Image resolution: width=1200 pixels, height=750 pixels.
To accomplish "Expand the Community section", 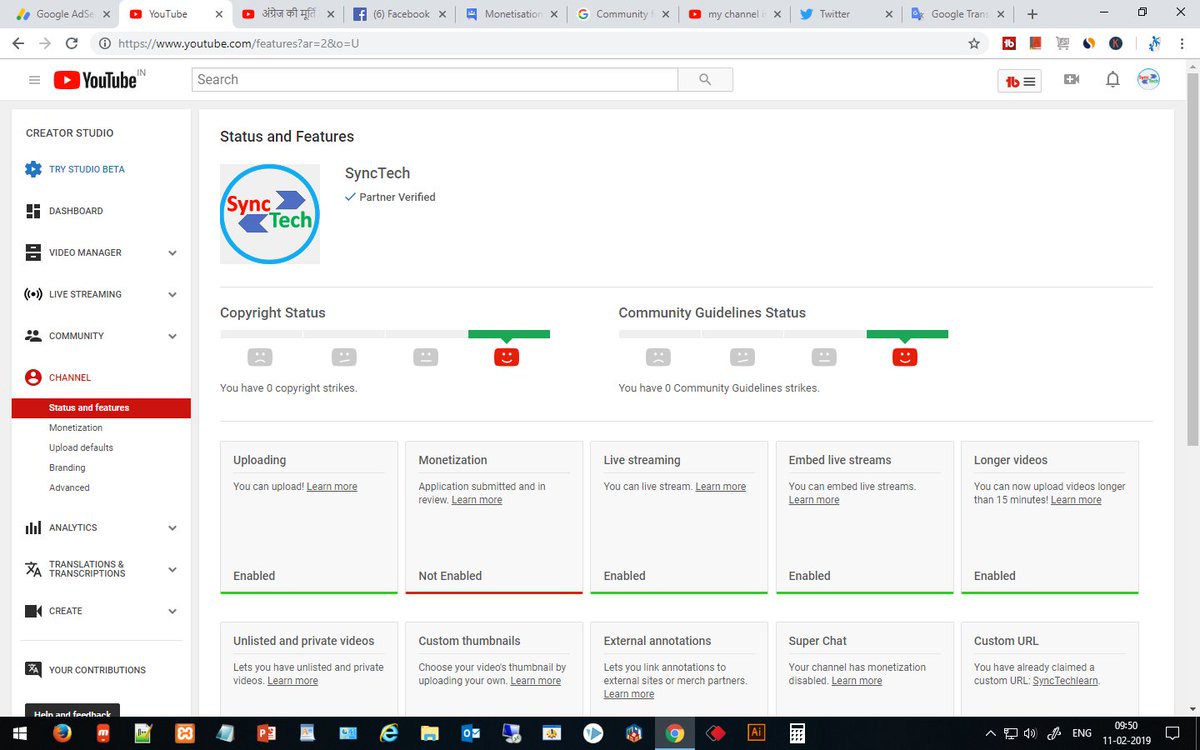I will [172, 337].
